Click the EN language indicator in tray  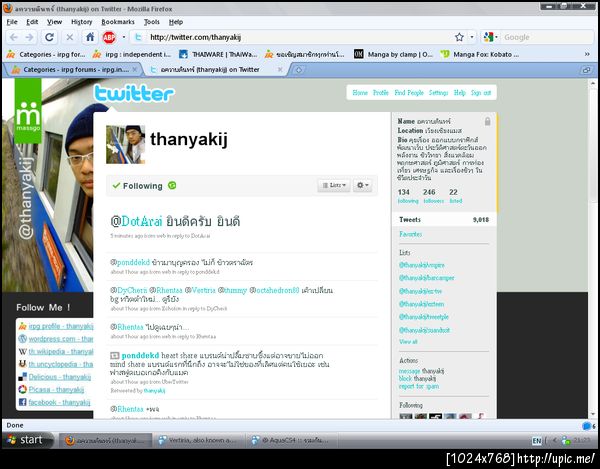coord(536,441)
